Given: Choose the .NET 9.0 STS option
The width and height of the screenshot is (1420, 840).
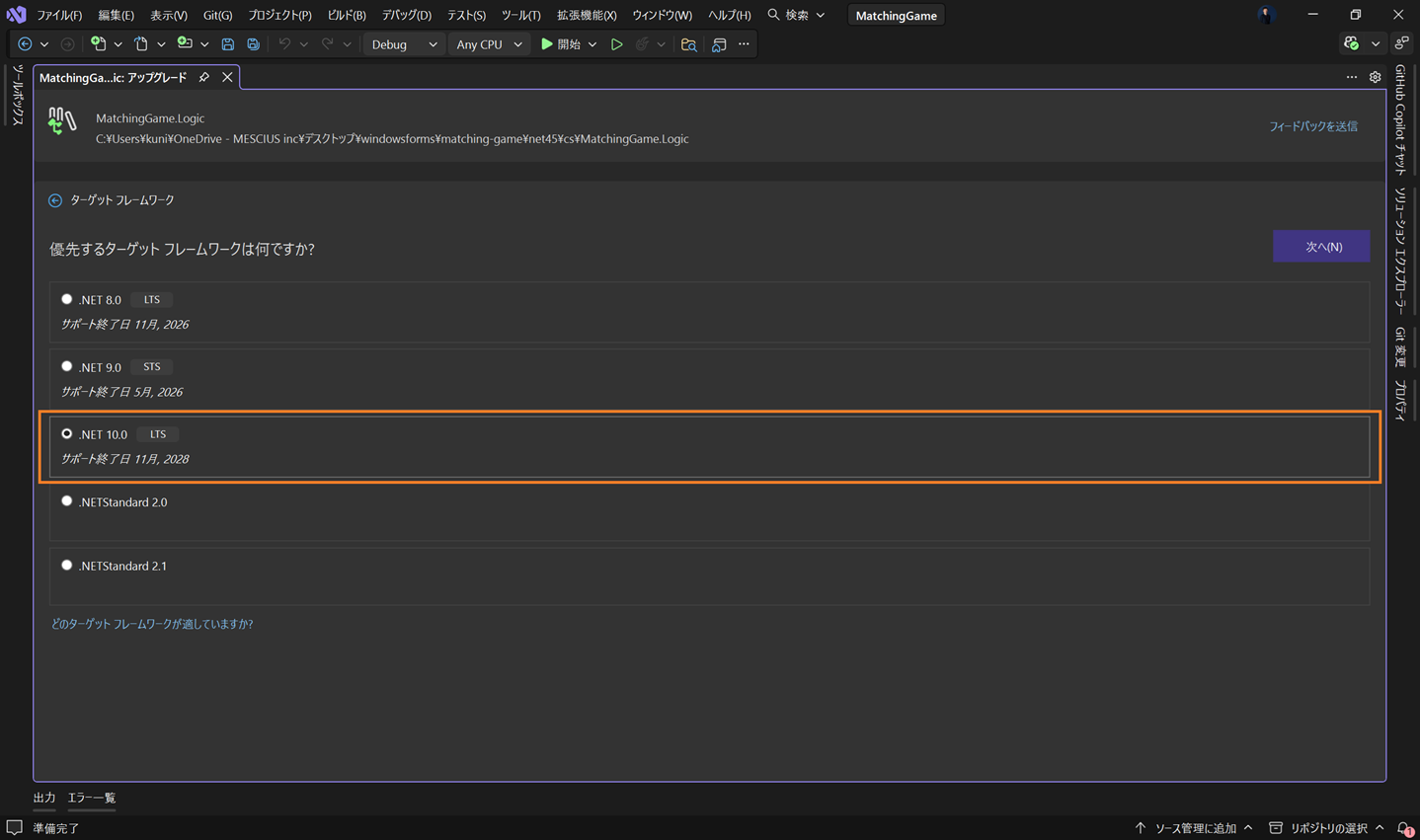Looking at the screenshot, I should (x=67, y=366).
